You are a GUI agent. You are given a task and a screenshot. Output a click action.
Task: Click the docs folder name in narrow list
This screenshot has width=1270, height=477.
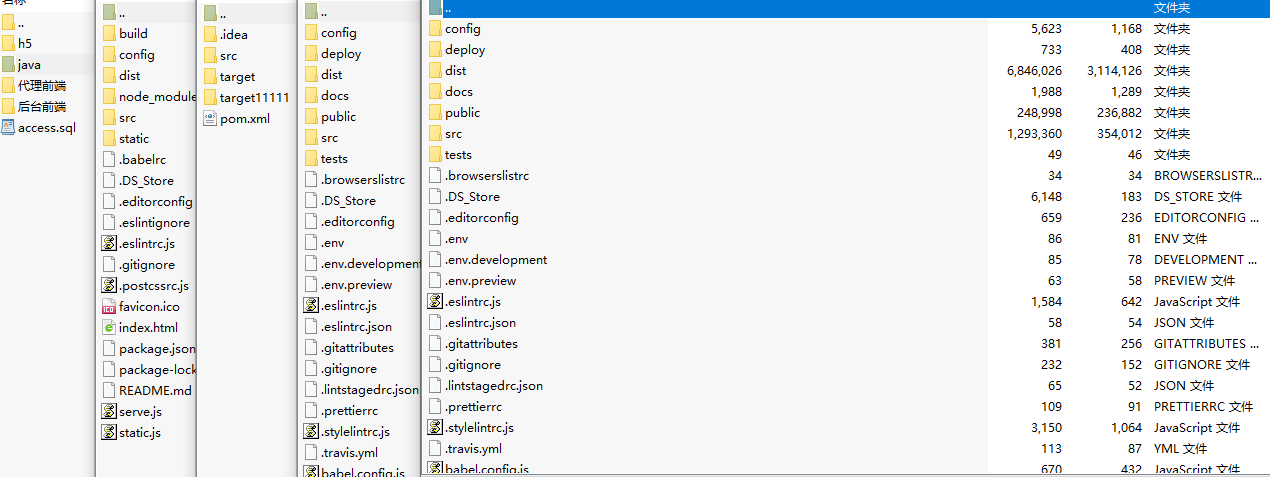[x=335, y=96]
